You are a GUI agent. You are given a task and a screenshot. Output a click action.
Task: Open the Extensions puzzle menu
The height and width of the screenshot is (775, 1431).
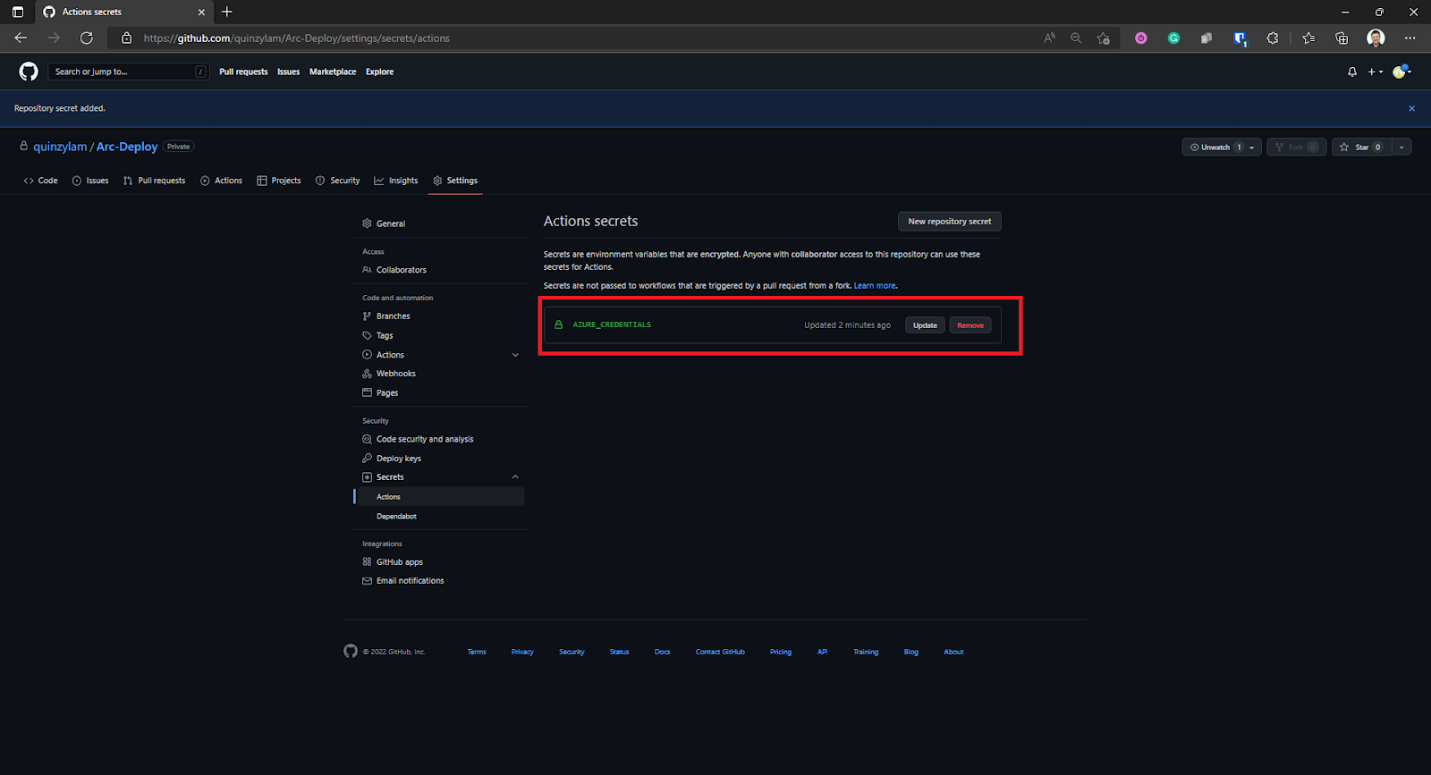tap(1273, 38)
